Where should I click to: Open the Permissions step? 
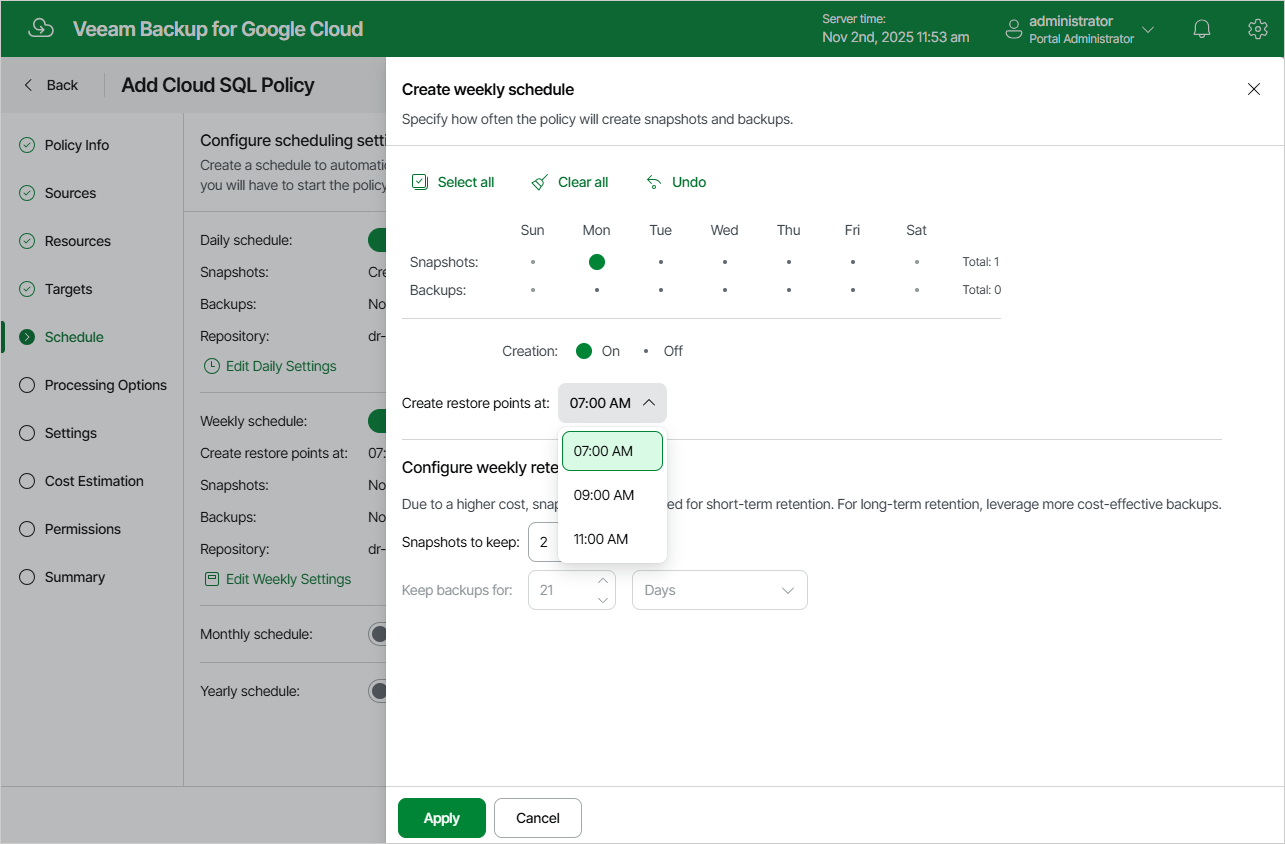[x=83, y=529]
